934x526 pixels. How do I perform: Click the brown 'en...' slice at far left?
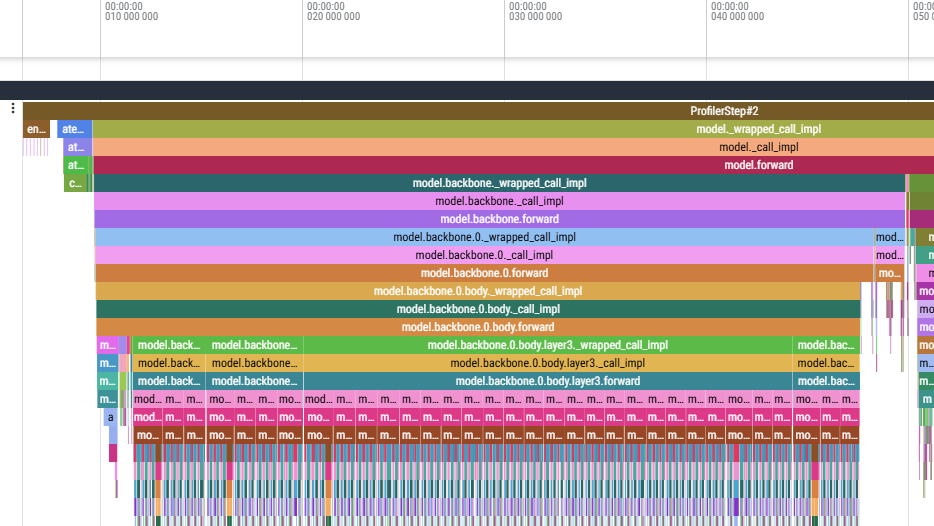[x=36, y=129]
